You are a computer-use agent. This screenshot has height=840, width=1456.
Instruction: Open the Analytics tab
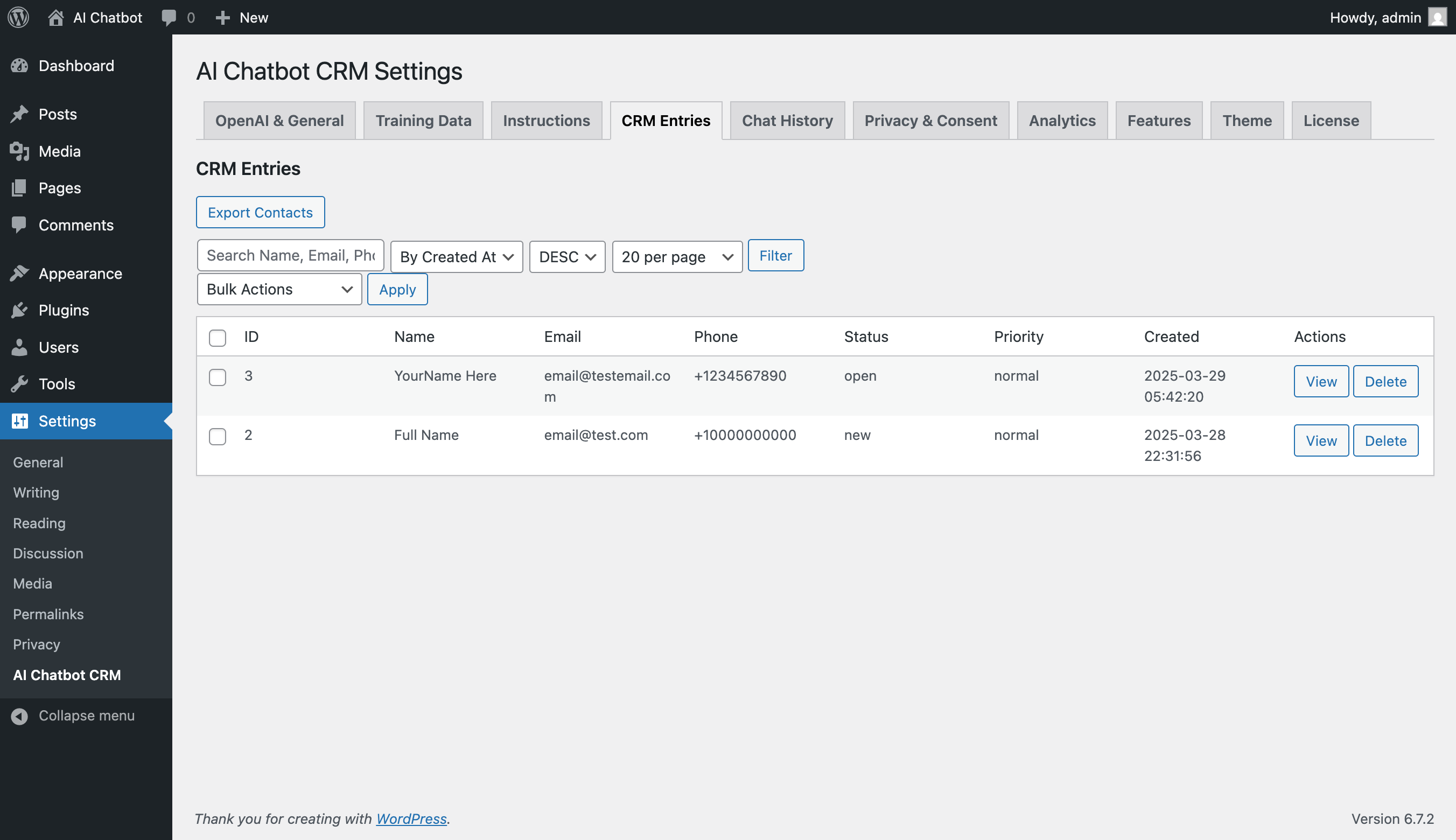point(1062,121)
